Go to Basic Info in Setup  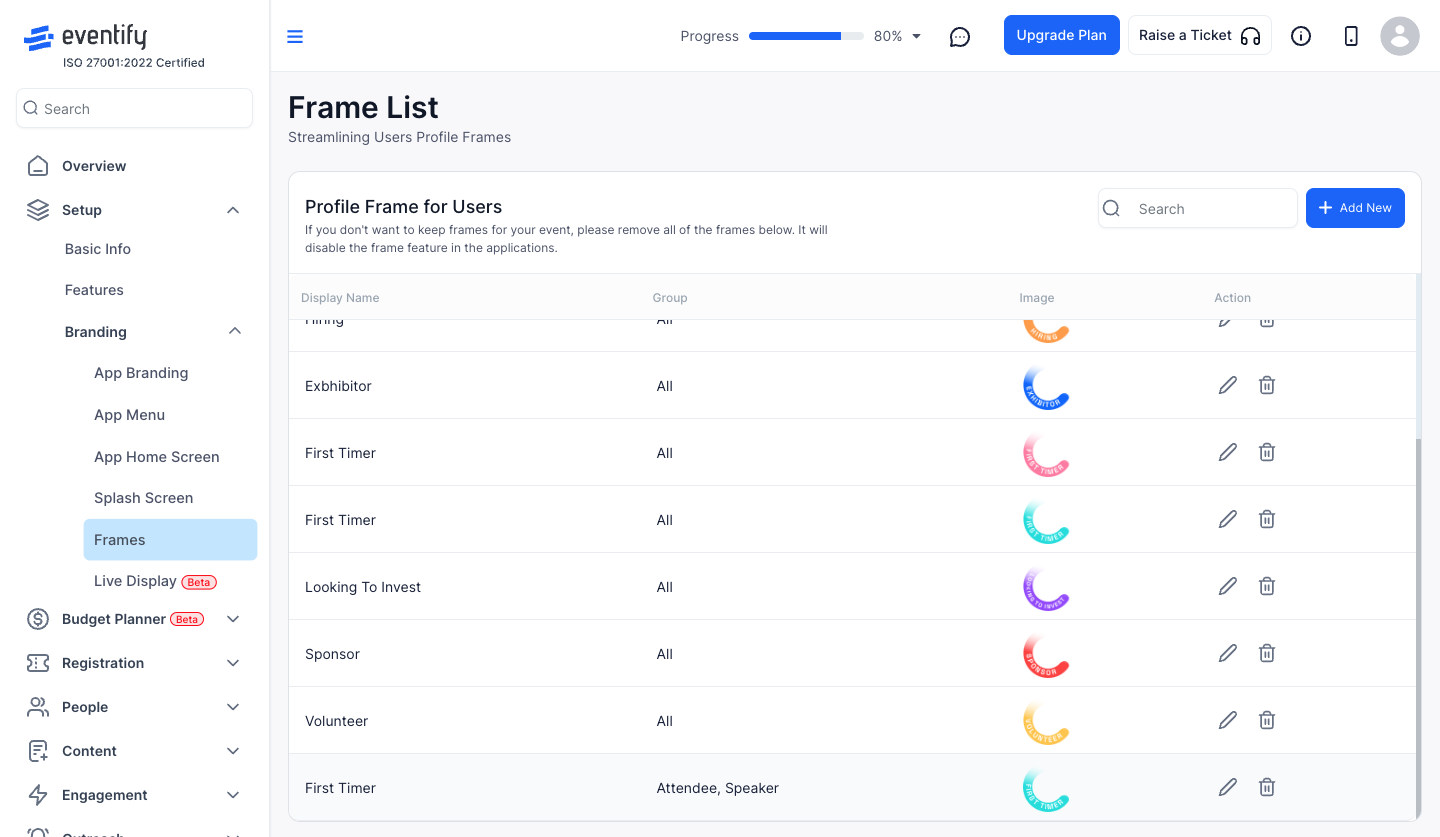point(98,249)
